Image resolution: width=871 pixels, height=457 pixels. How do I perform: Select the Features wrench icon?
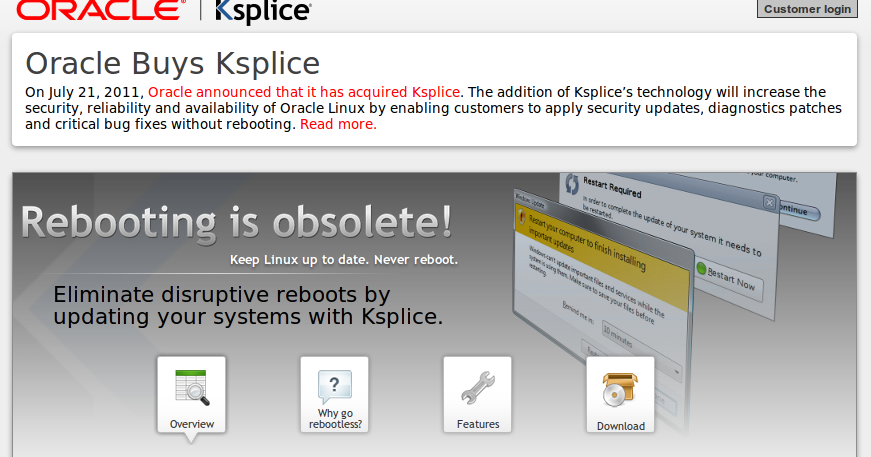click(478, 388)
